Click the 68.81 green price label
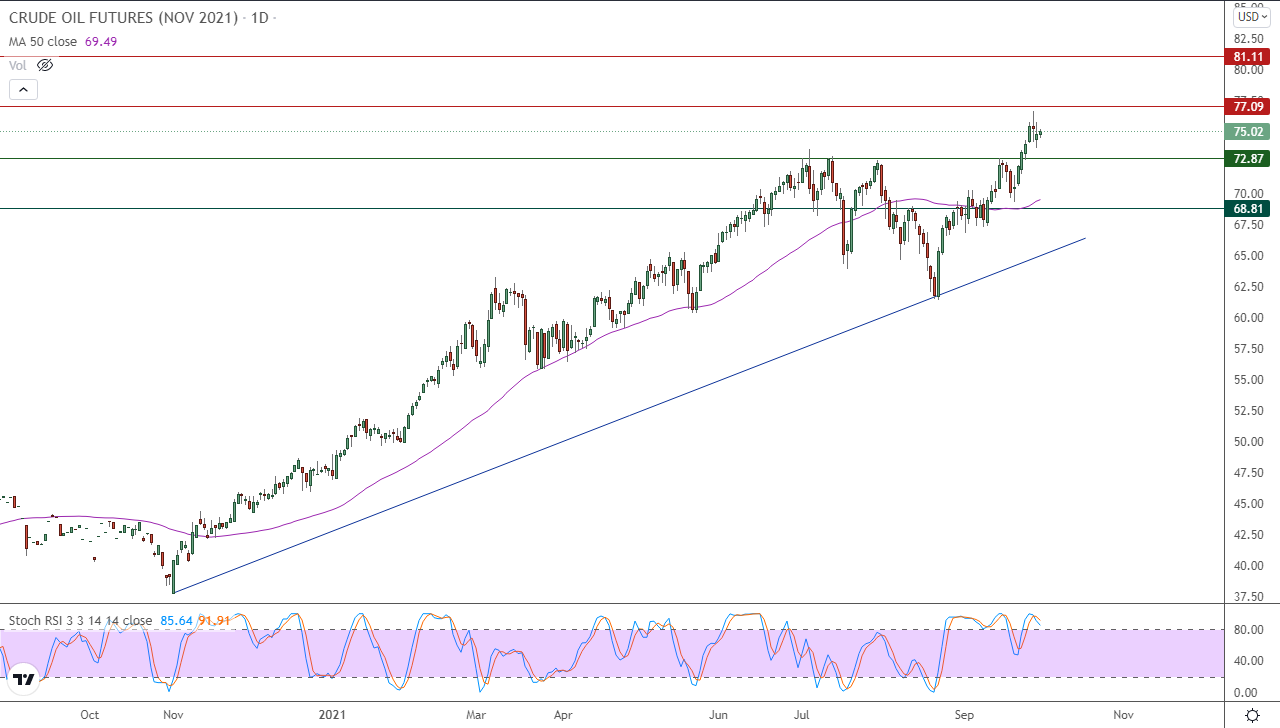The image size is (1280, 728). 1248,208
